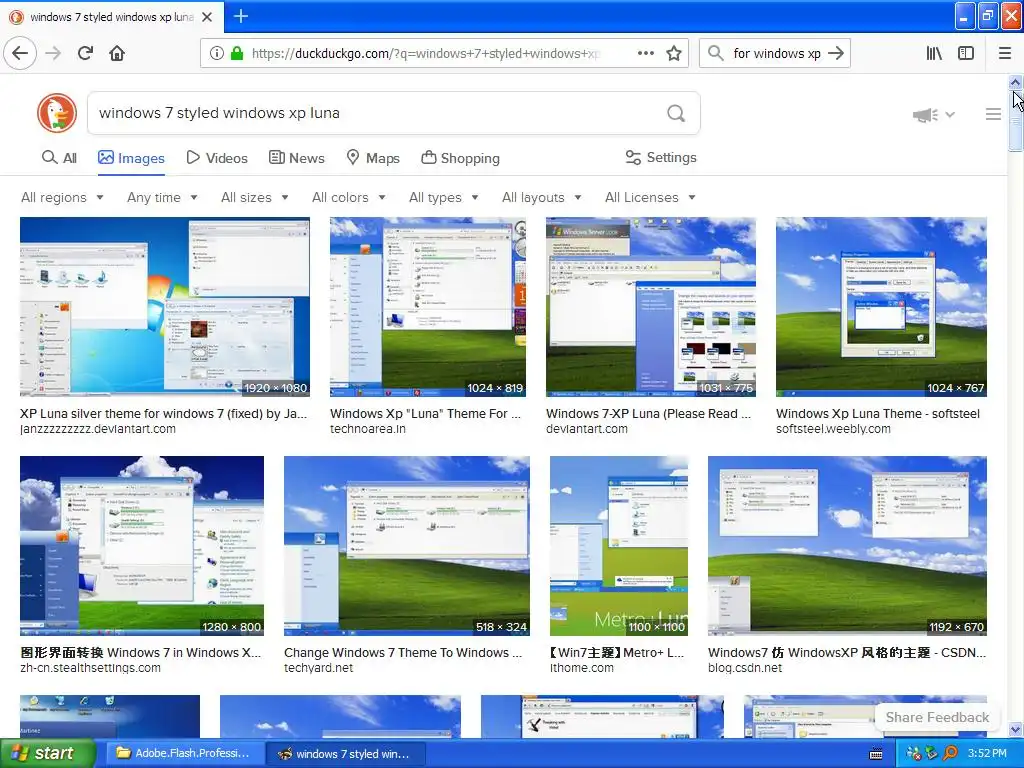Click the magnifier in the Firefox search box
This screenshot has height=768, width=1024.
click(716, 53)
